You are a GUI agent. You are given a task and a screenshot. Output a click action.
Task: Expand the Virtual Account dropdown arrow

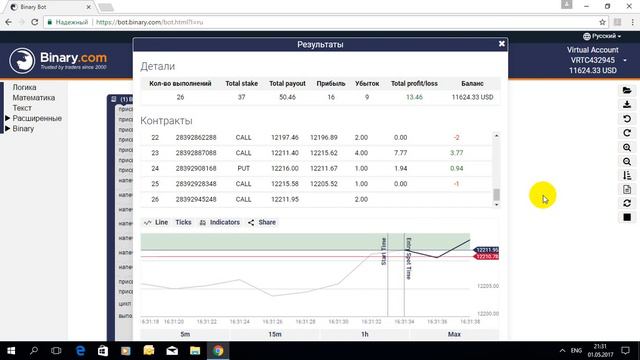tap(625, 60)
